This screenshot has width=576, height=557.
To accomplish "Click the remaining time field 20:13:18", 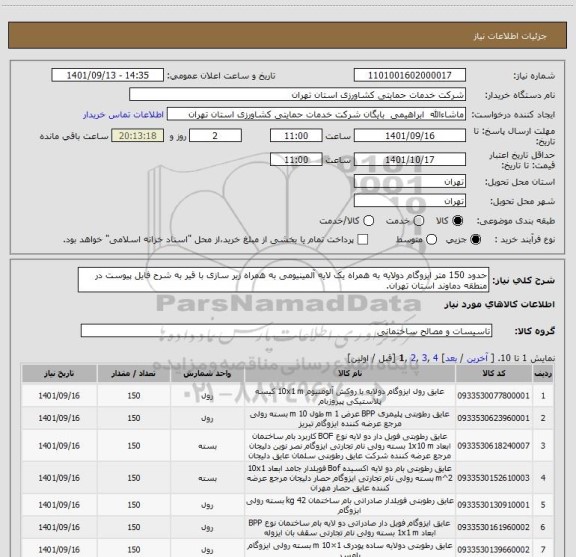I will click(138, 136).
